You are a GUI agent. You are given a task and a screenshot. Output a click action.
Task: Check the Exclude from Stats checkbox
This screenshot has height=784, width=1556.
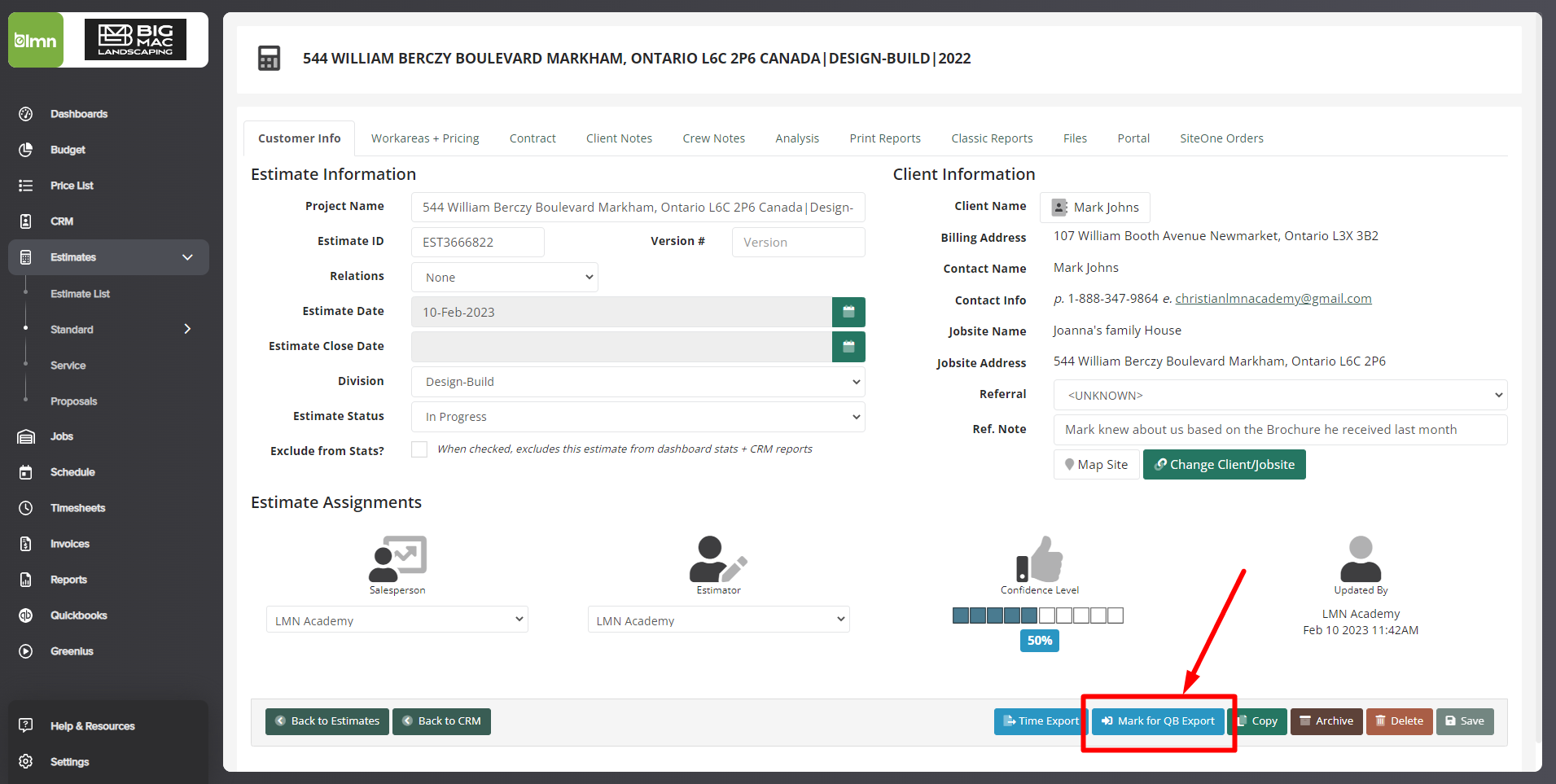(419, 449)
